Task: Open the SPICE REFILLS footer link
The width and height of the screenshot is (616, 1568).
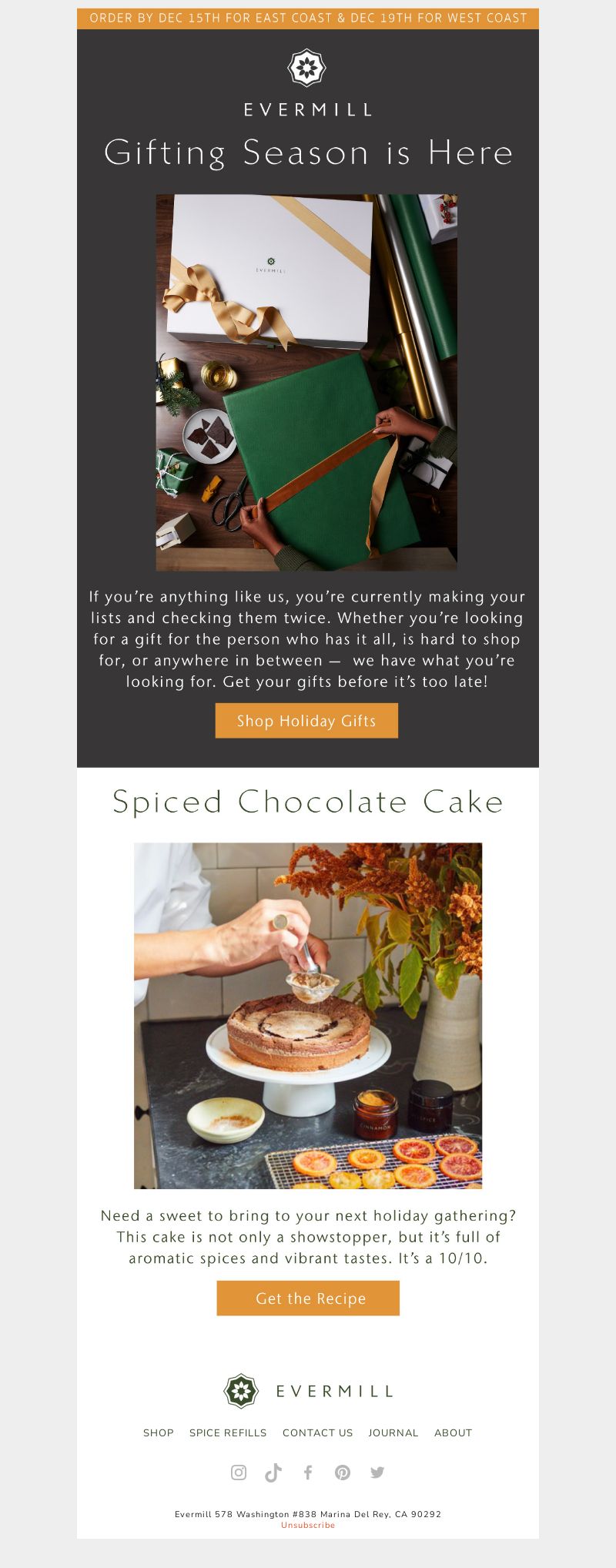Action: click(x=228, y=1432)
